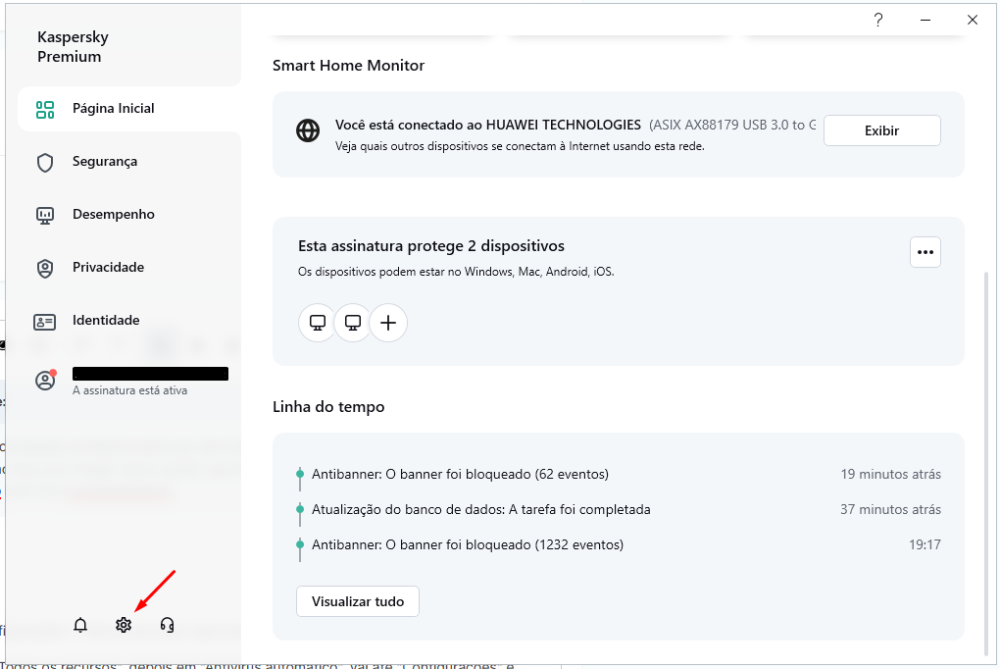Viewport: 1000px width, 669px height.
Task: Open the support headset icon
Action: point(167,625)
